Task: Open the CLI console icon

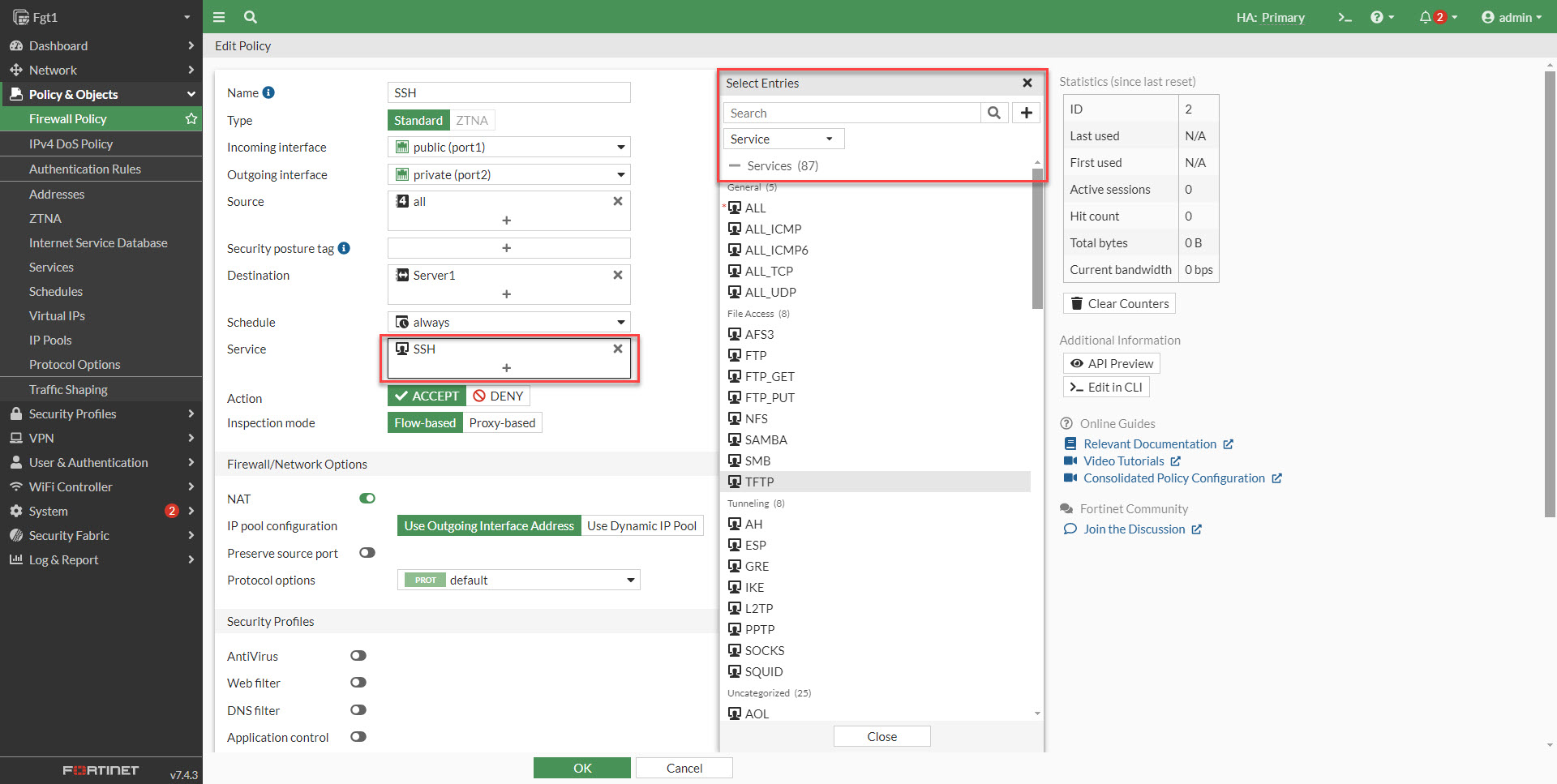Action: click(1345, 17)
